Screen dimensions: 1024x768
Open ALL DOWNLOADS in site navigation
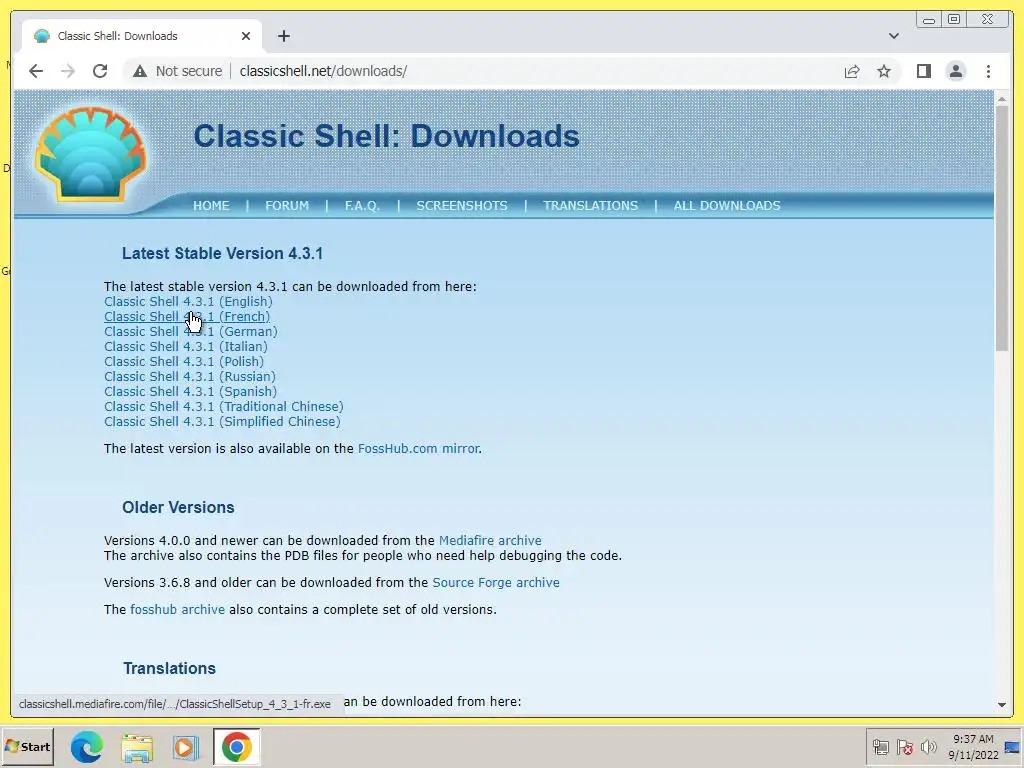point(727,206)
